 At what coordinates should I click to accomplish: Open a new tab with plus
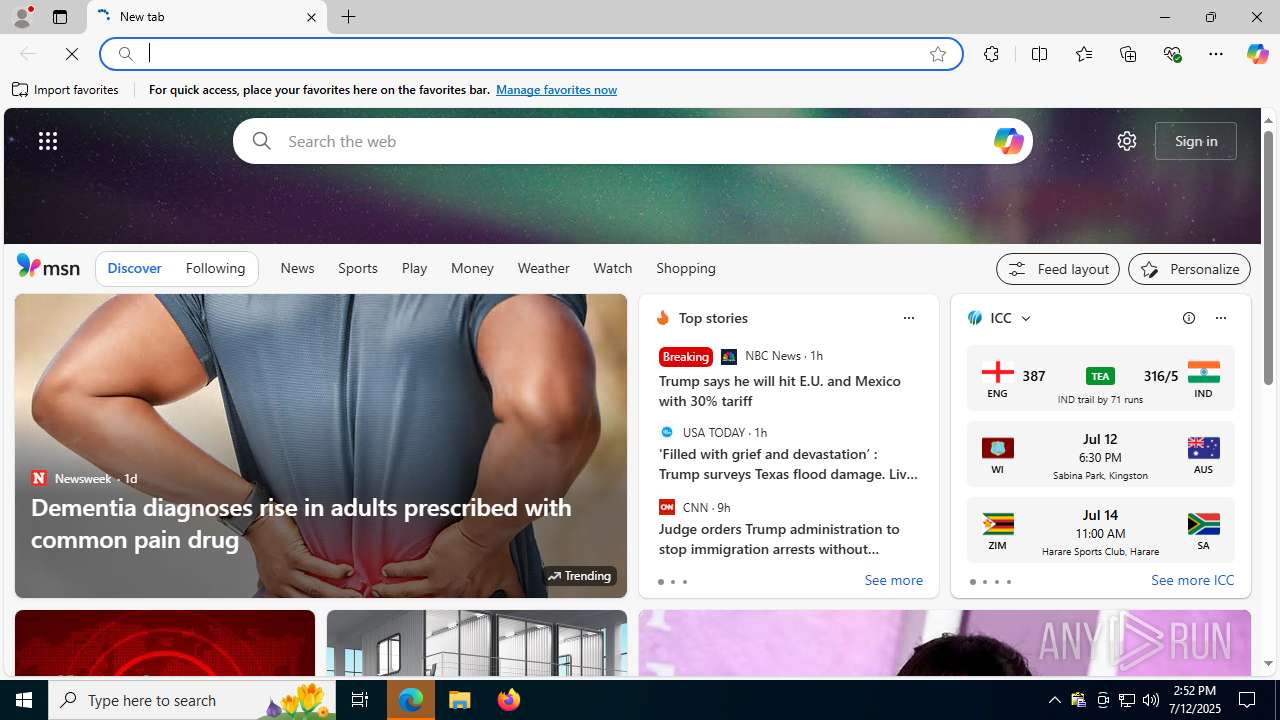coord(348,17)
